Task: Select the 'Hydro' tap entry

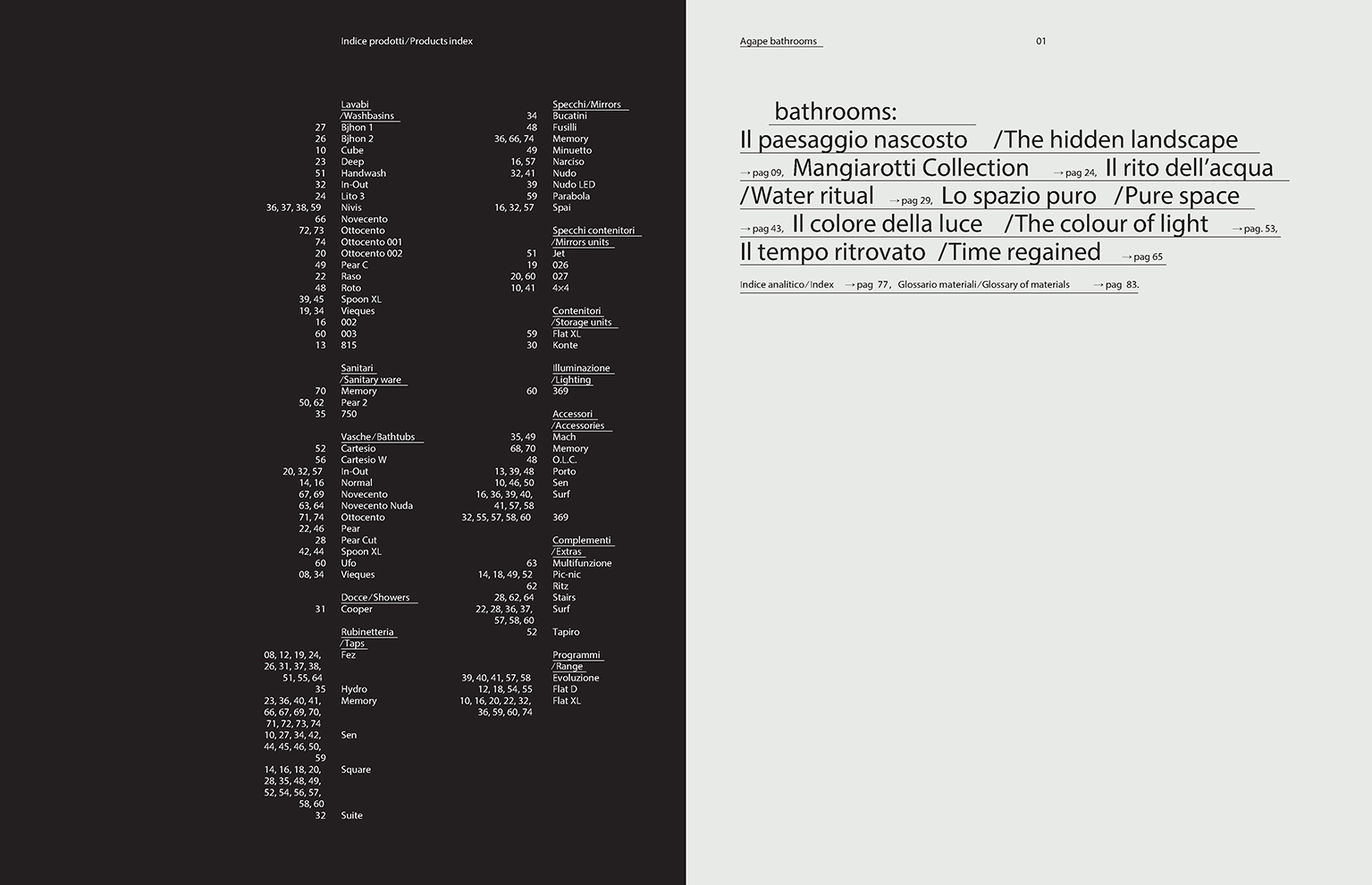Action: click(354, 689)
